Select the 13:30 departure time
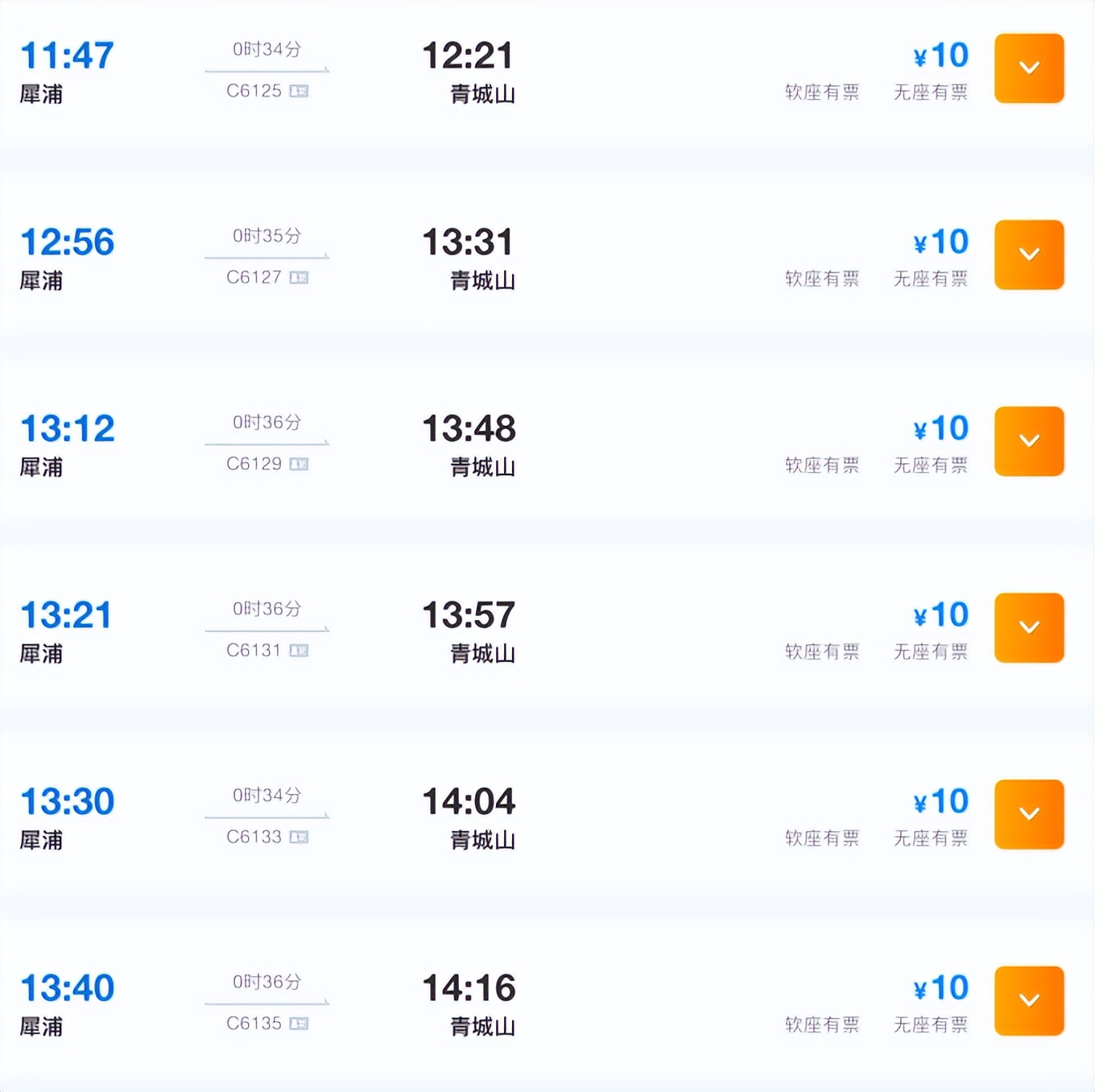 (68, 802)
